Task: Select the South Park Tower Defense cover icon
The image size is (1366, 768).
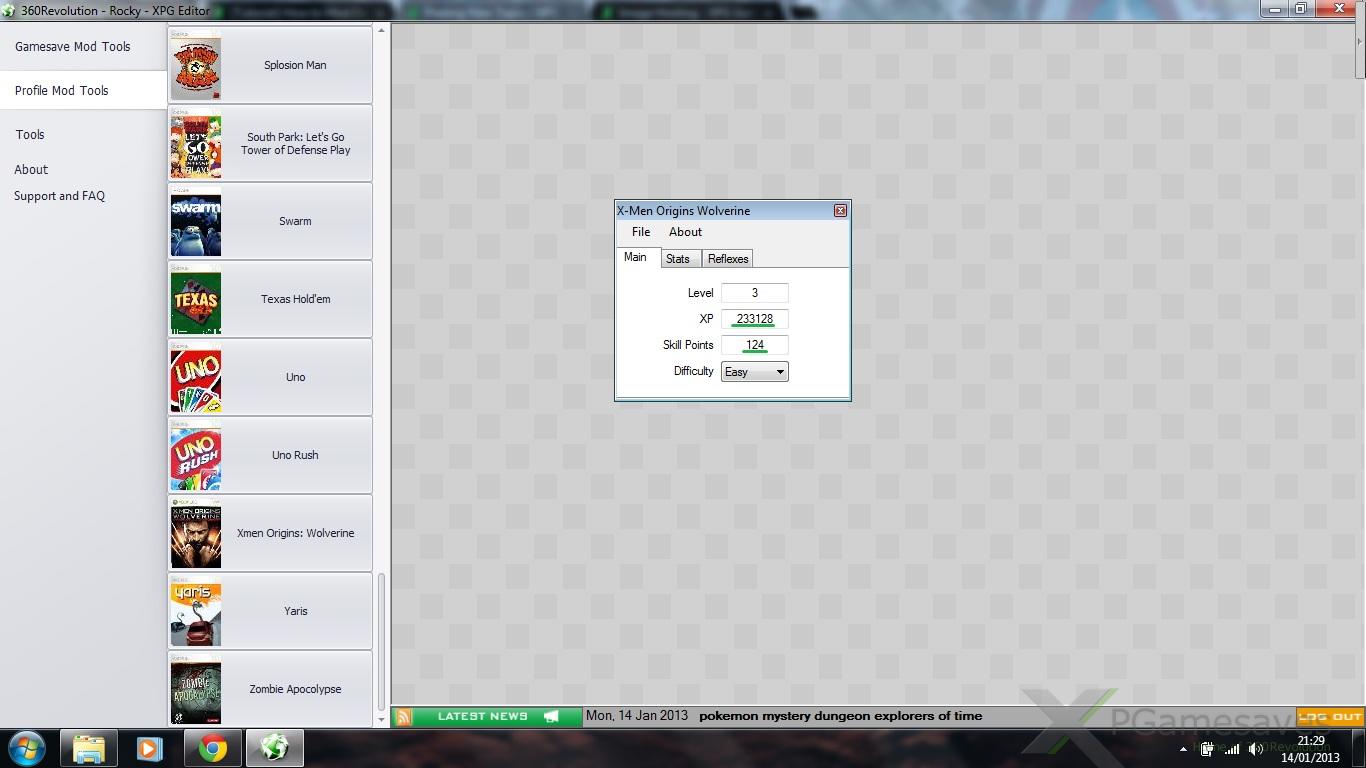Action: click(196, 144)
